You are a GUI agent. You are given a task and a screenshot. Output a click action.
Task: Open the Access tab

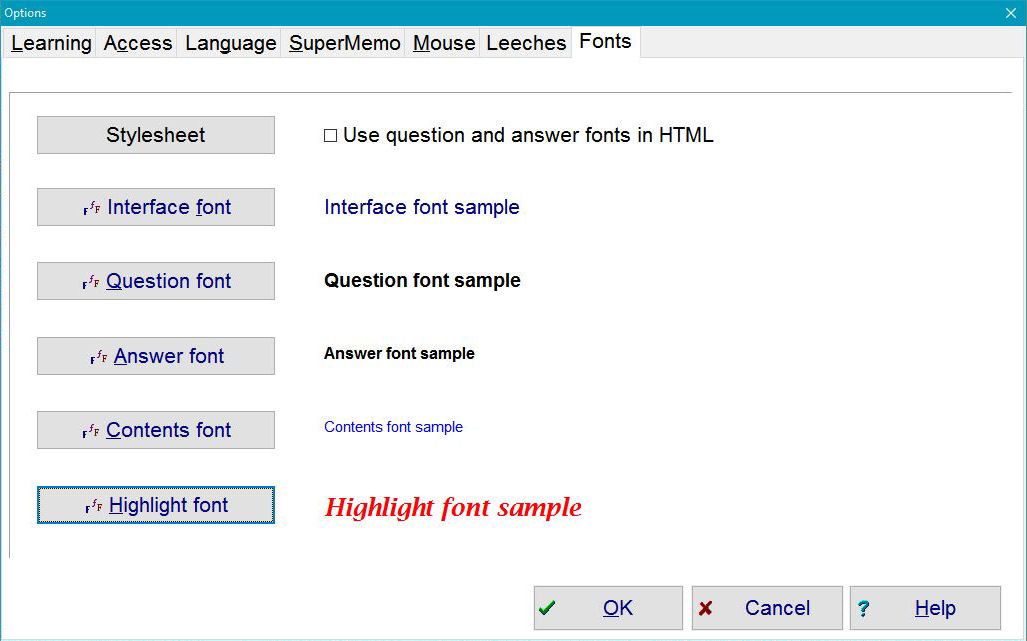137,43
